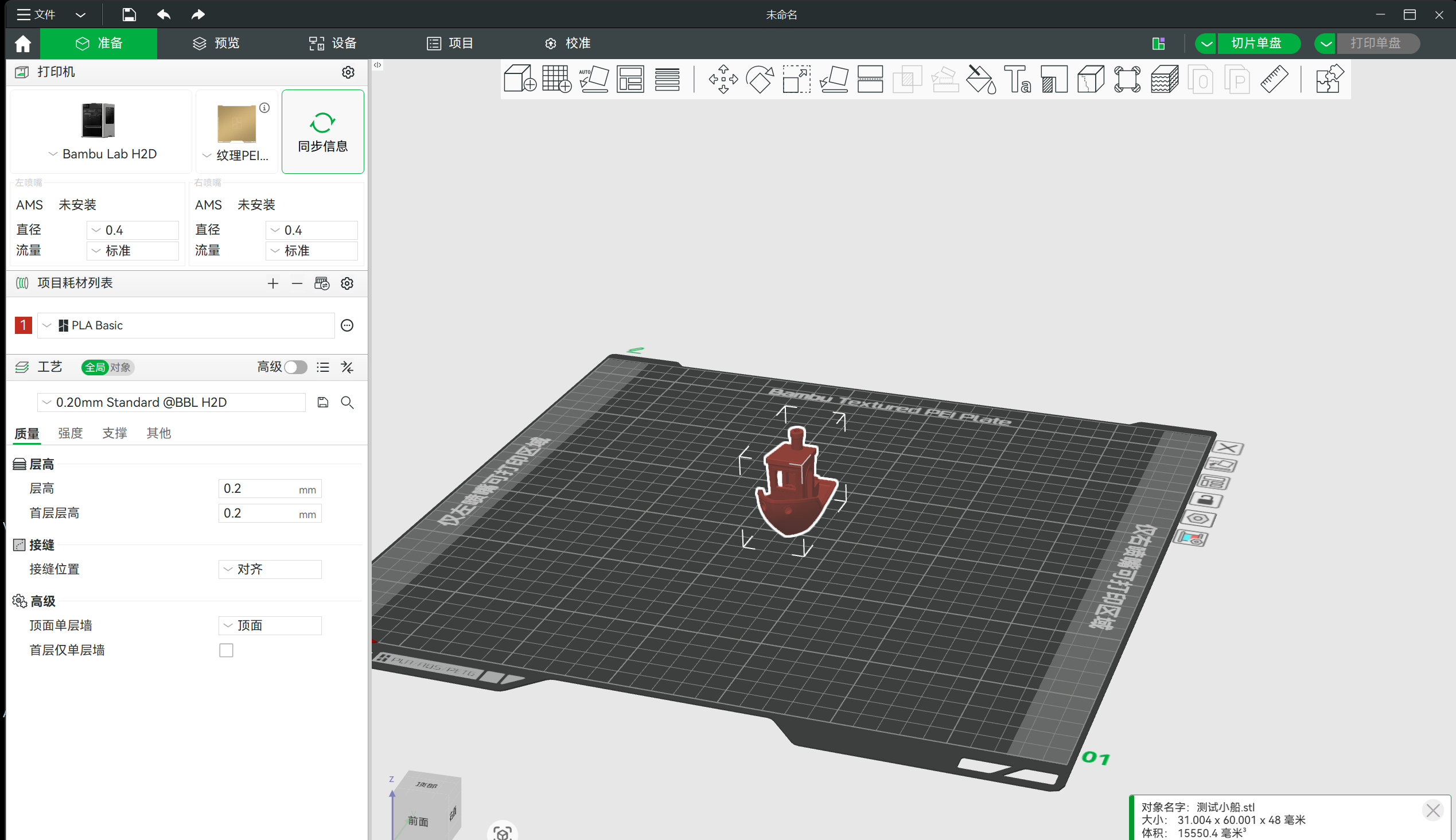Toggle the 高级 advanced mode switch
The image size is (1456, 840).
[296, 367]
